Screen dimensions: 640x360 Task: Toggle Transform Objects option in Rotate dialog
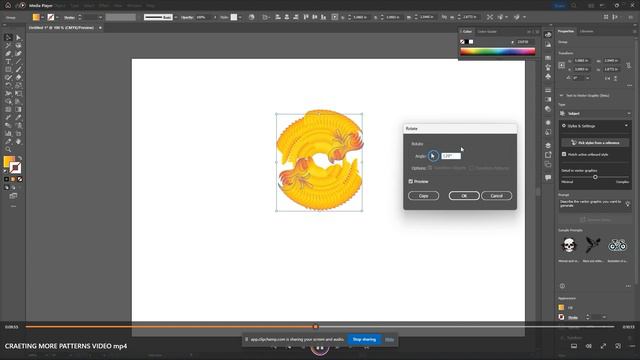click(x=430, y=168)
